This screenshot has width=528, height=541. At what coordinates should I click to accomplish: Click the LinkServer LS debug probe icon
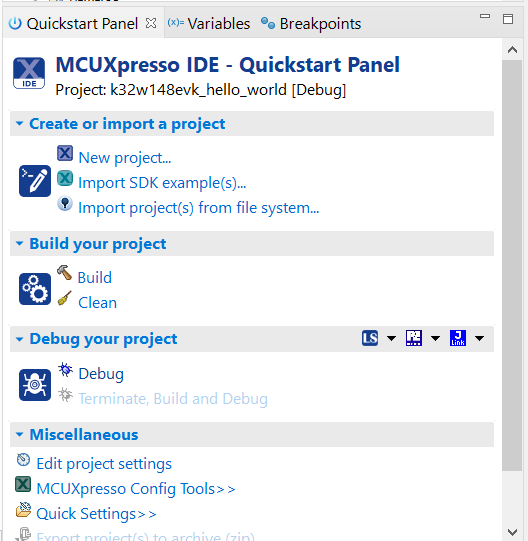point(370,338)
